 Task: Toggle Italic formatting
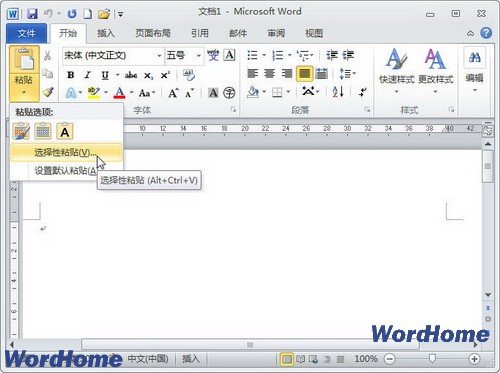pos(88,75)
